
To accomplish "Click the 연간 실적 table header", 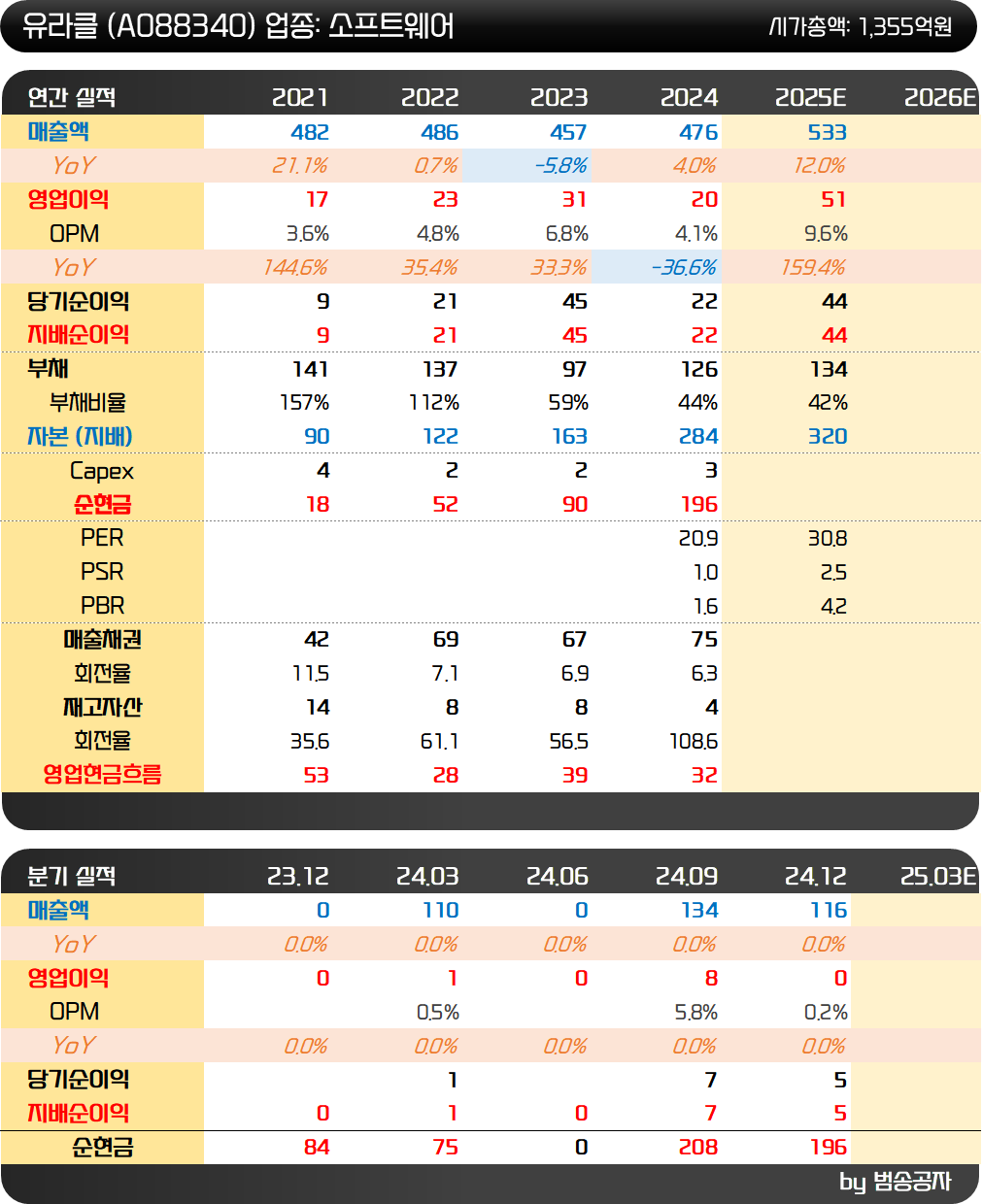I will pos(72,97).
